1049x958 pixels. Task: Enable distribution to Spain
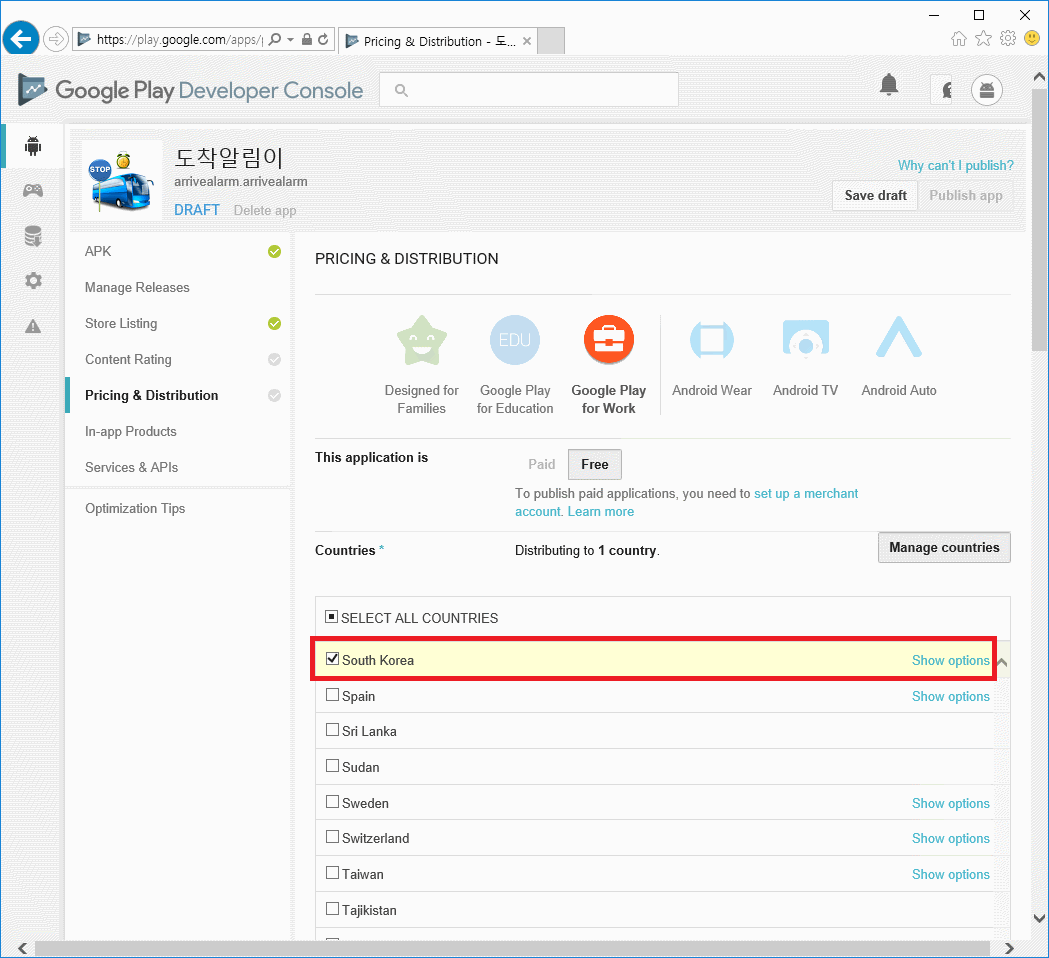coord(331,694)
